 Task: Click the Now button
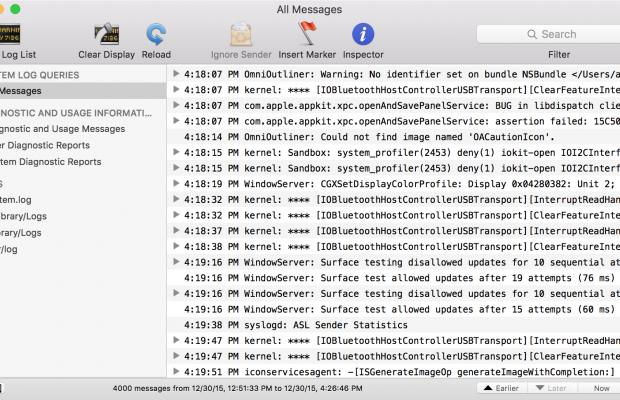tap(601, 387)
